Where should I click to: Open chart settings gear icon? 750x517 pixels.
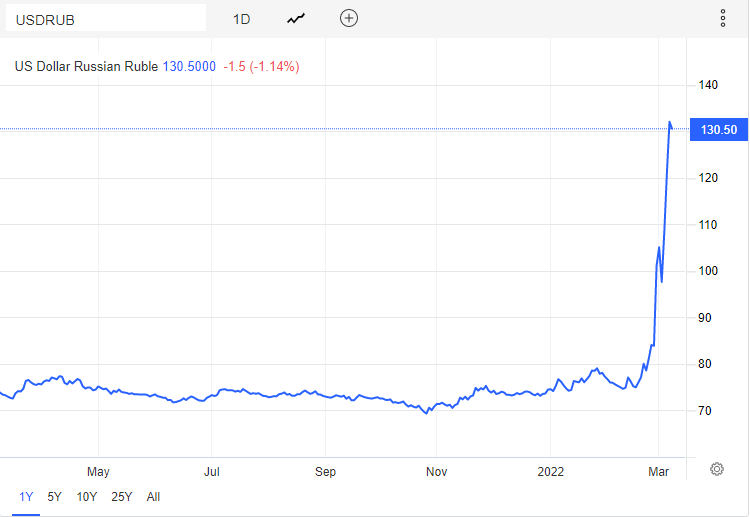(717, 469)
